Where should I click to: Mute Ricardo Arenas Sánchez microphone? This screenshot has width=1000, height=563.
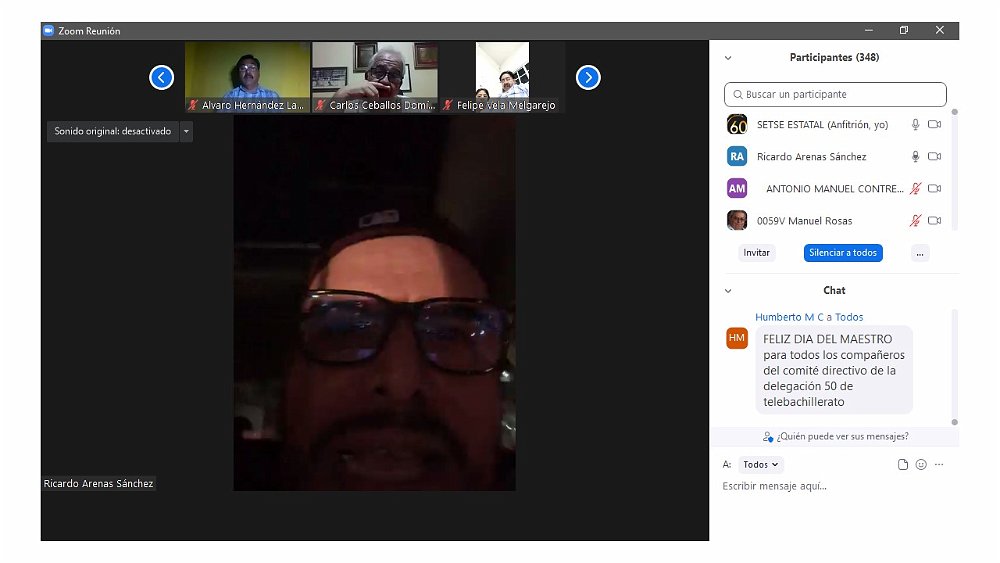tap(915, 157)
